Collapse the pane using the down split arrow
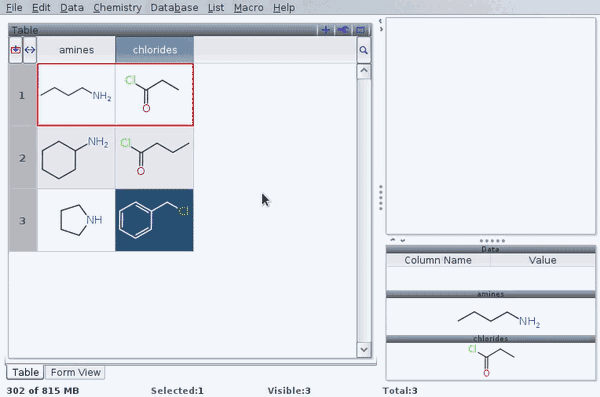Image resolution: width=600 pixels, height=397 pixels. click(x=403, y=240)
